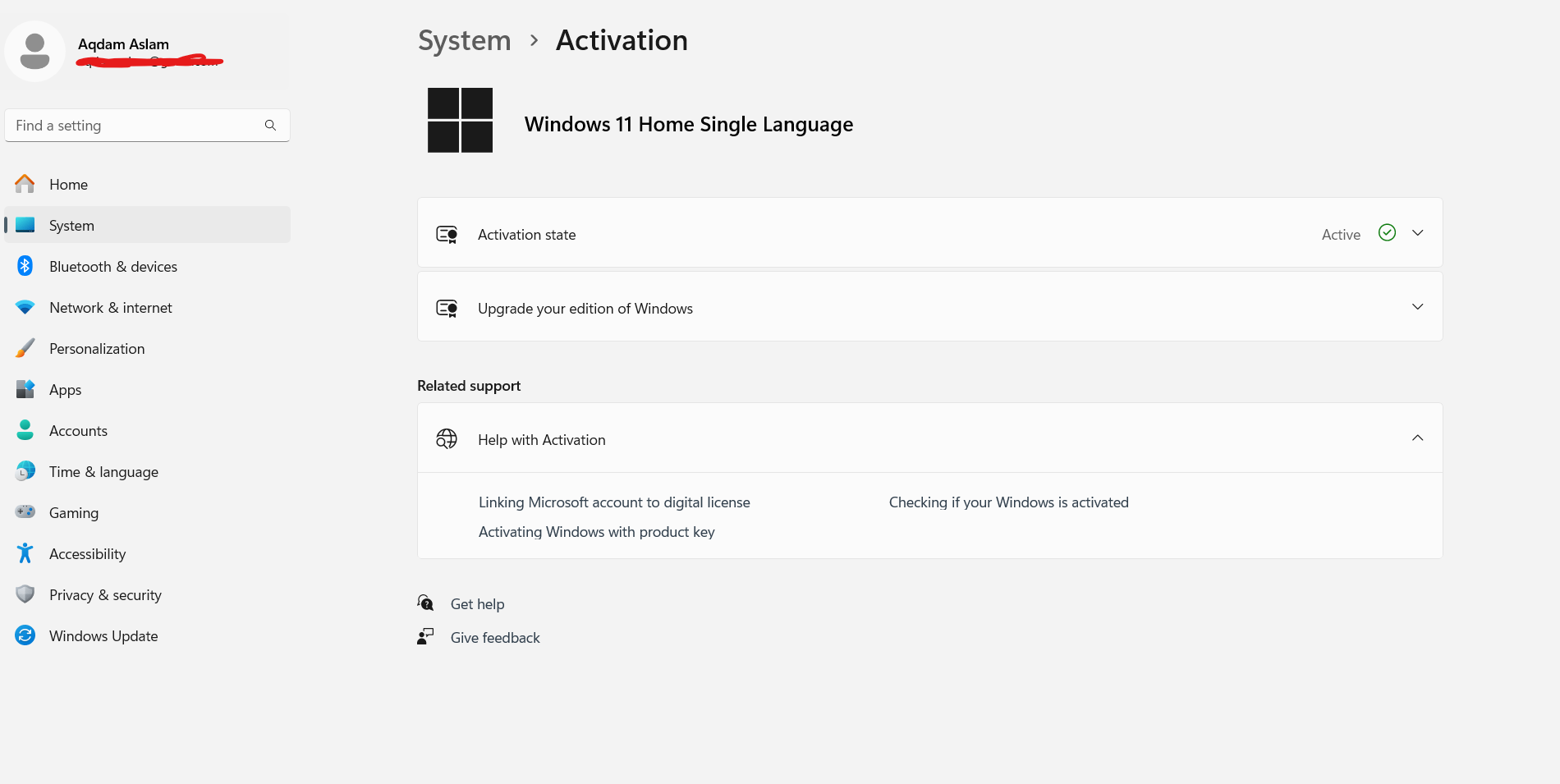Select the Bluetooth & devices icon

25,266
